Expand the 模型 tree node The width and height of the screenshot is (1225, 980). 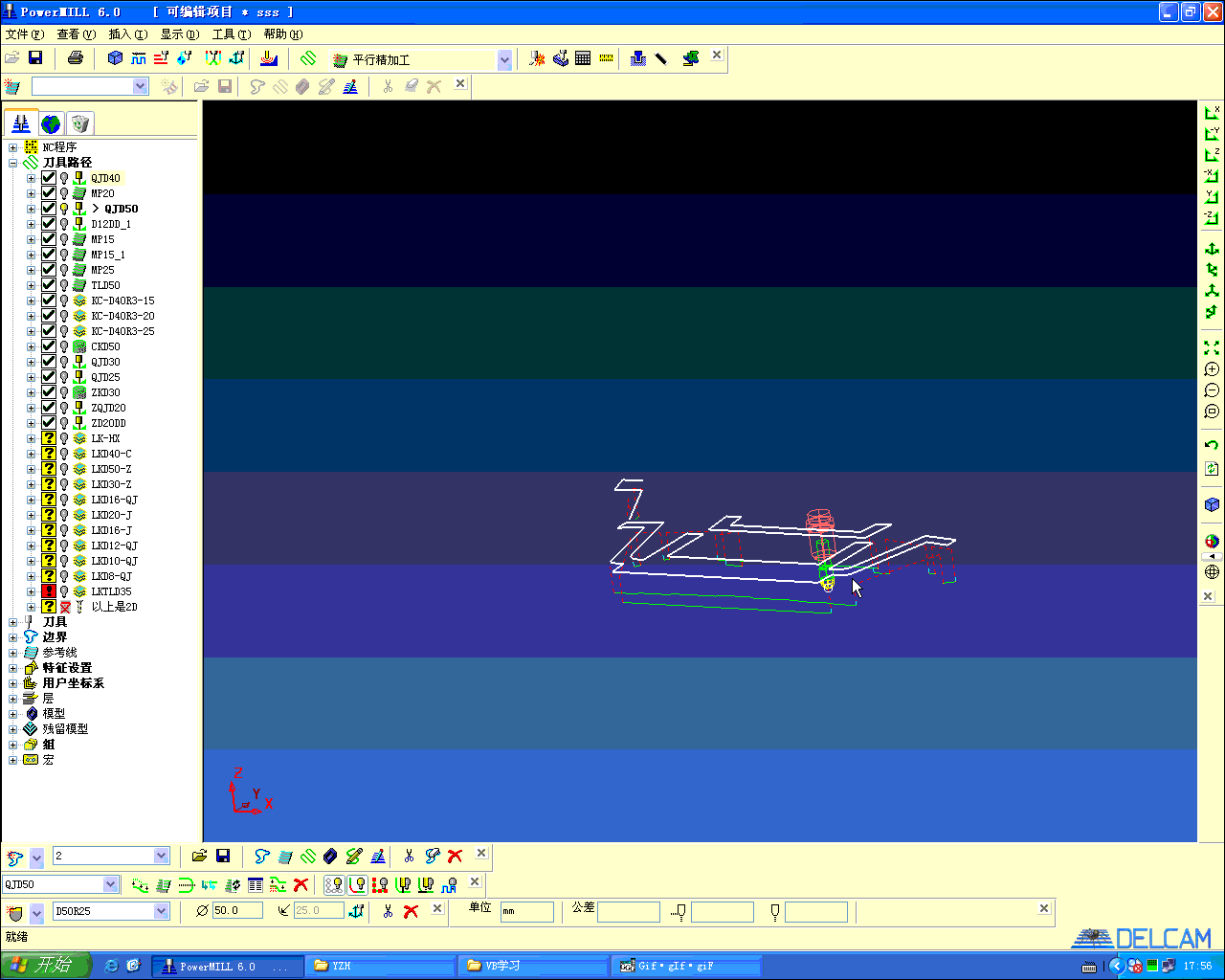[x=13, y=714]
